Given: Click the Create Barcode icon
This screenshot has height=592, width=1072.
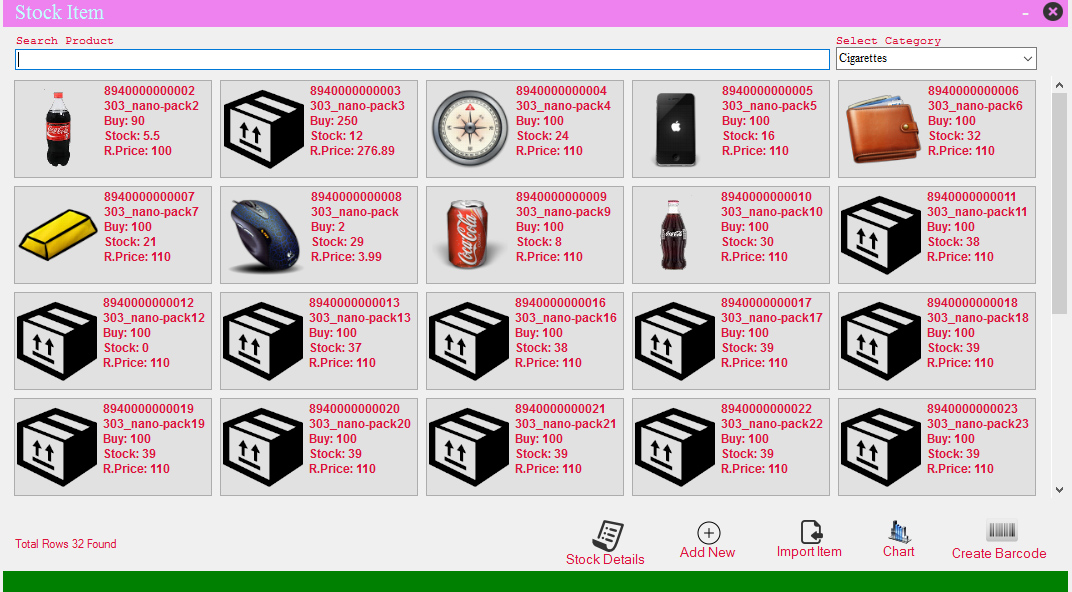Looking at the screenshot, I should (1002, 531).
